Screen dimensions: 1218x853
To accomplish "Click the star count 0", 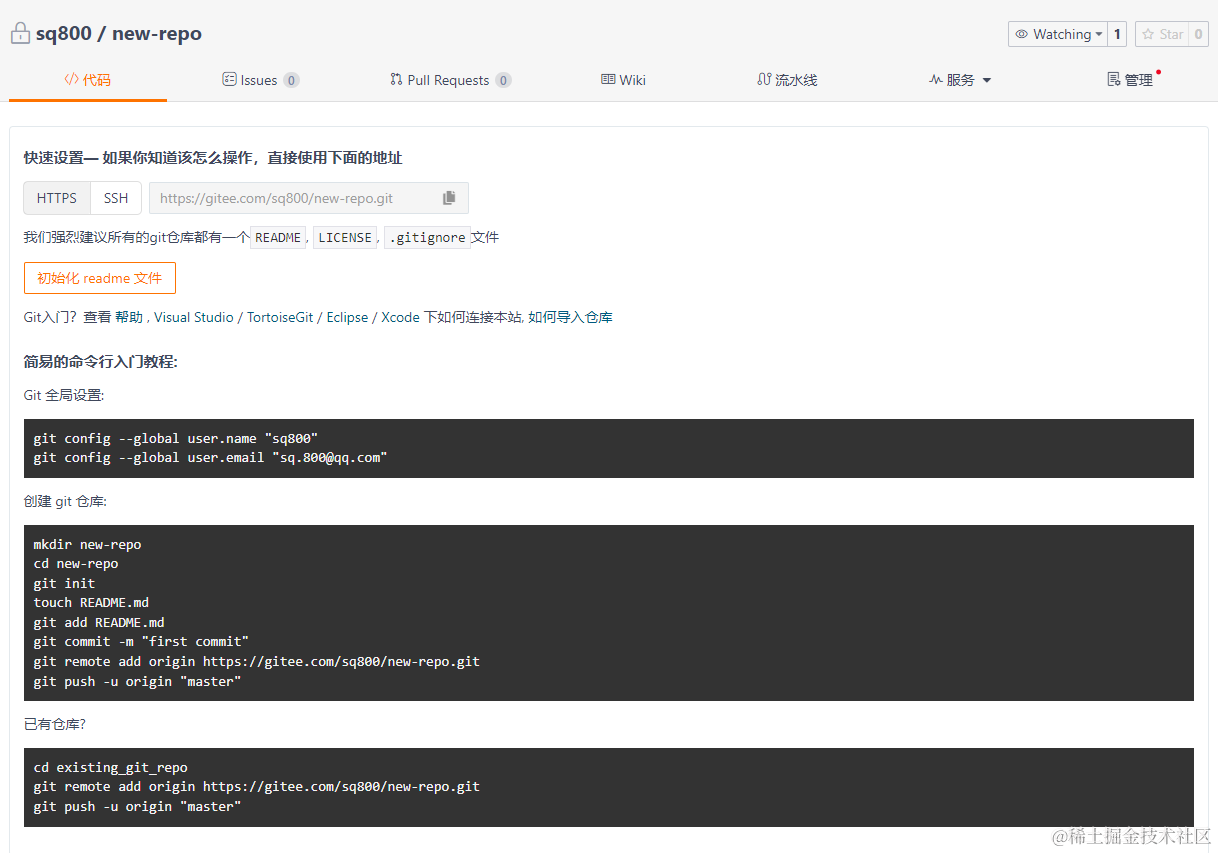I will coord(1199,34).
